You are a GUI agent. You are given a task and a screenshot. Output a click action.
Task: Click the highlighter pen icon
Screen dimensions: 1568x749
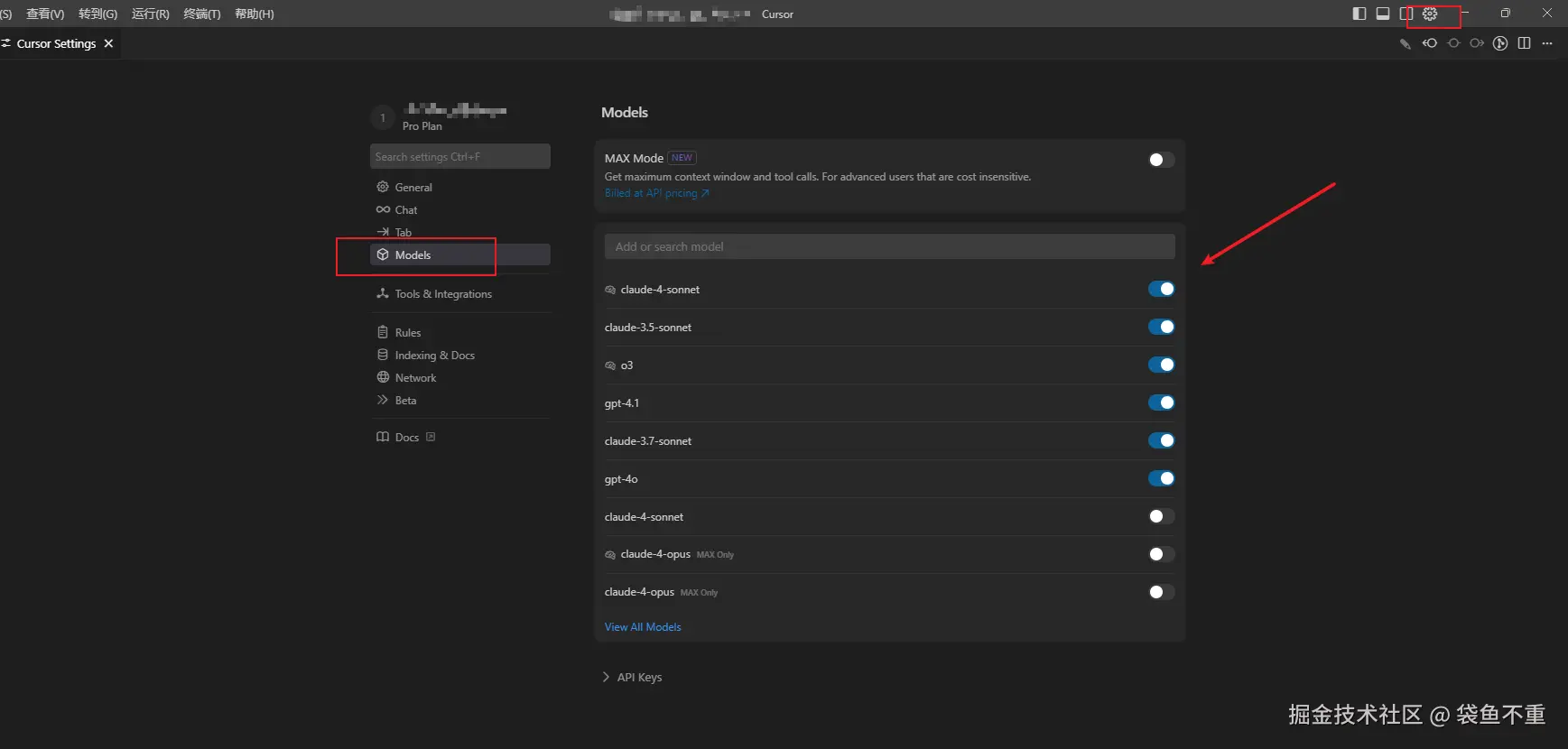tap(1406, 43)
